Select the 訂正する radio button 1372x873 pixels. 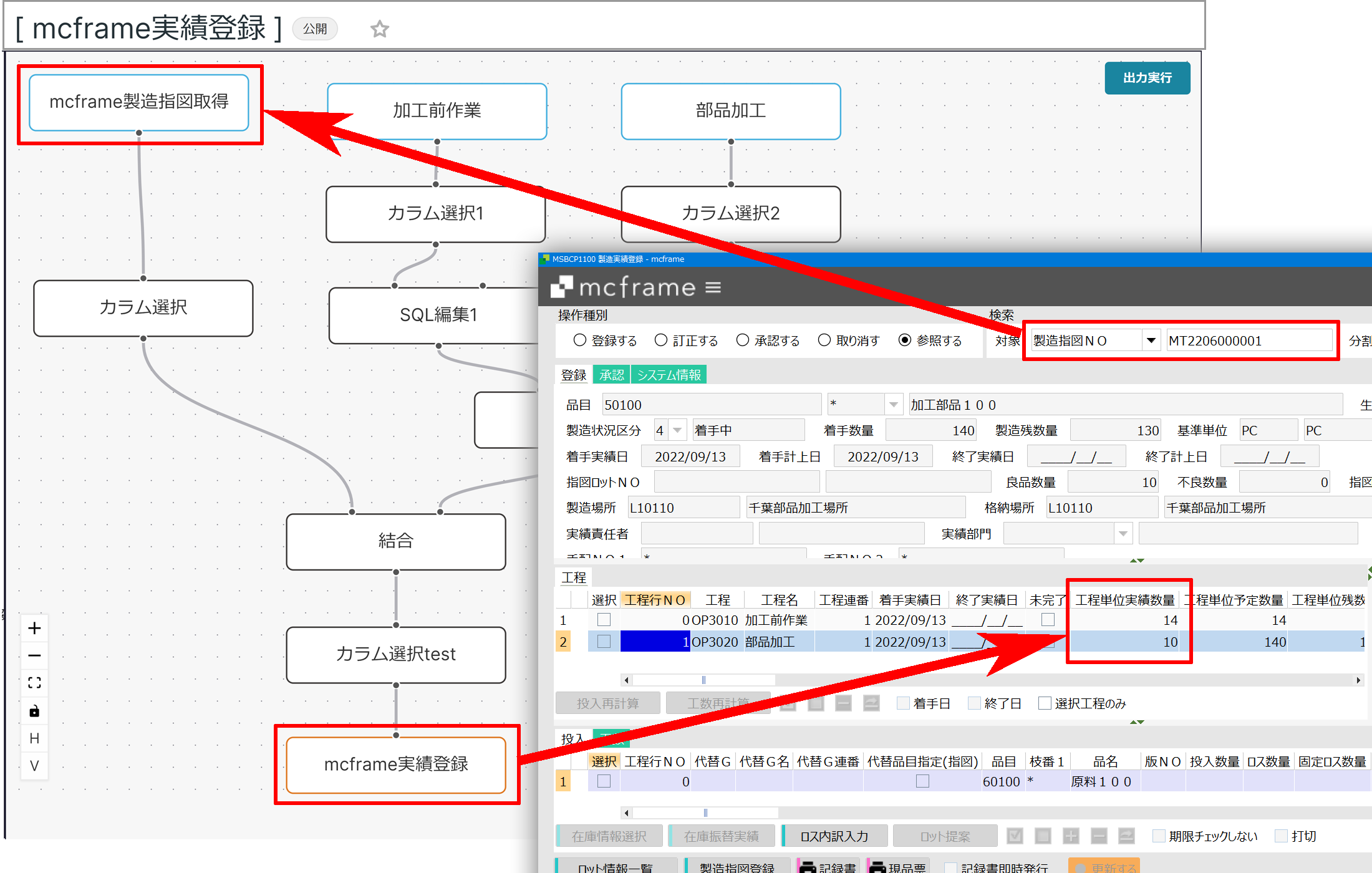[661, 340]
